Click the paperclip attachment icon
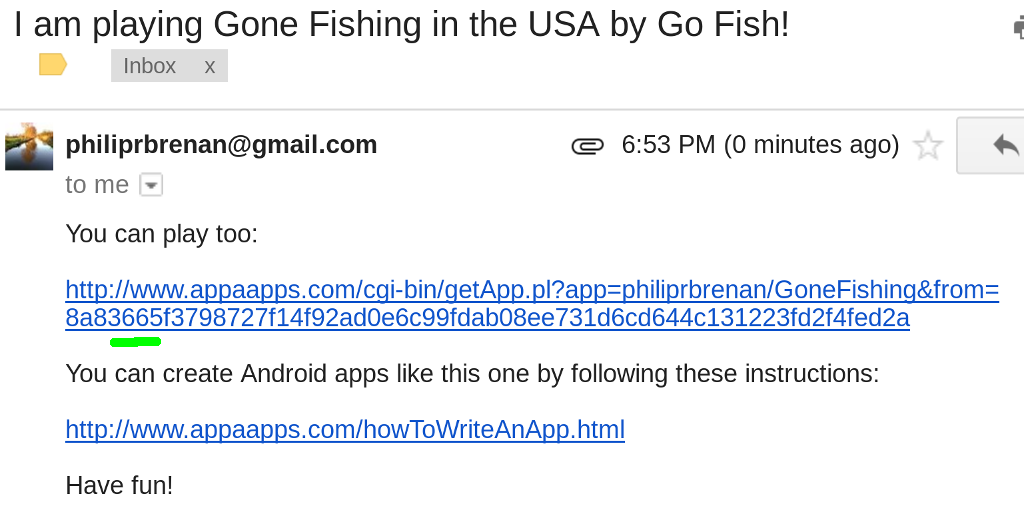Viewport: 1024px width, 520px height. (x=588, y=146)
